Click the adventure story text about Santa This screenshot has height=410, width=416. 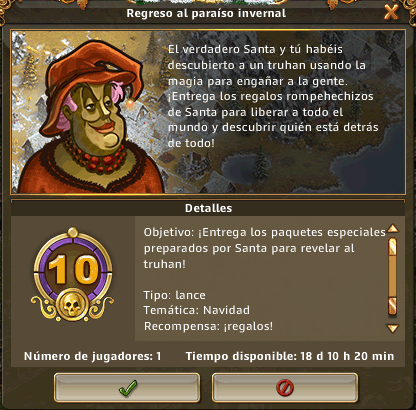coord(273,96)
